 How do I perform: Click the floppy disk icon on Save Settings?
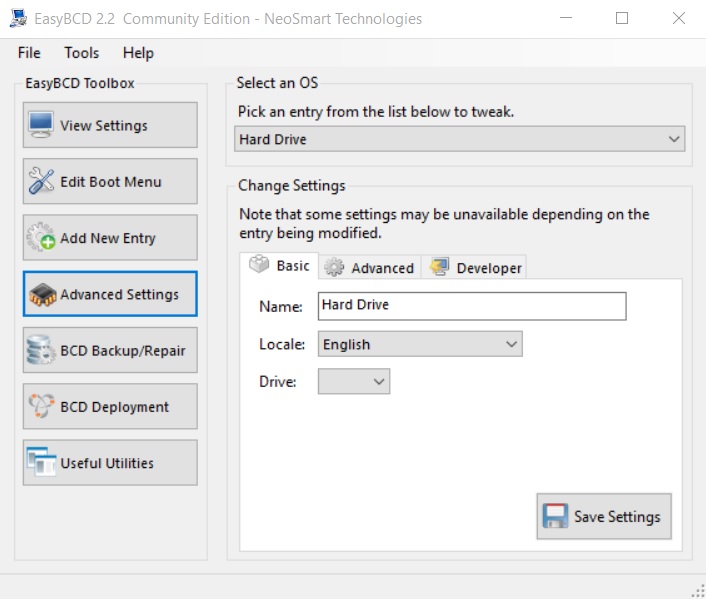click(x=555, y=516)
